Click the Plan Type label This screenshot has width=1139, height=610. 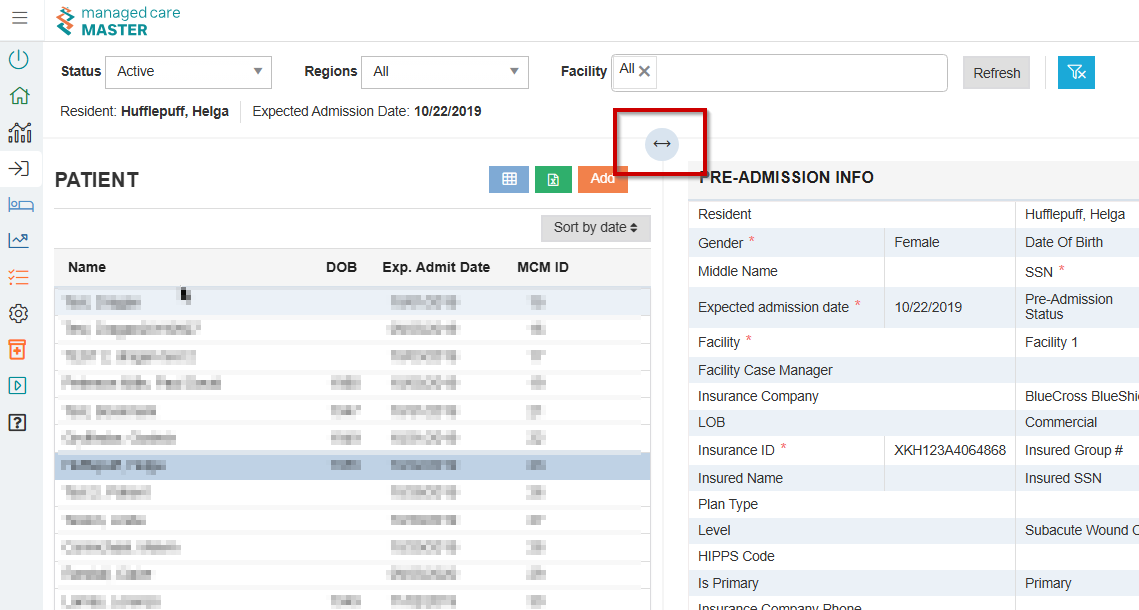coord(728,504)
